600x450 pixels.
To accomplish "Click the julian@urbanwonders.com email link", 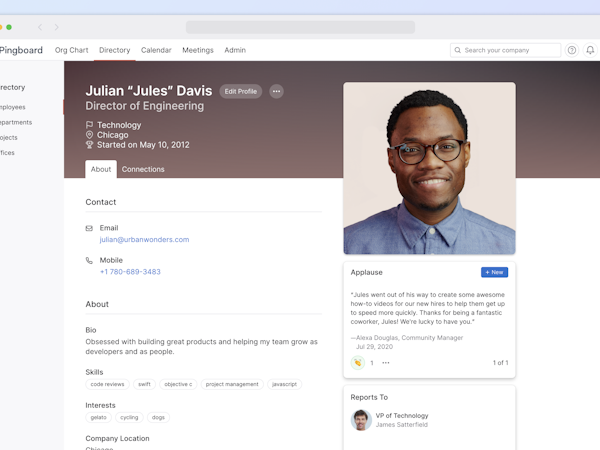I will click(x=144, y=240).
